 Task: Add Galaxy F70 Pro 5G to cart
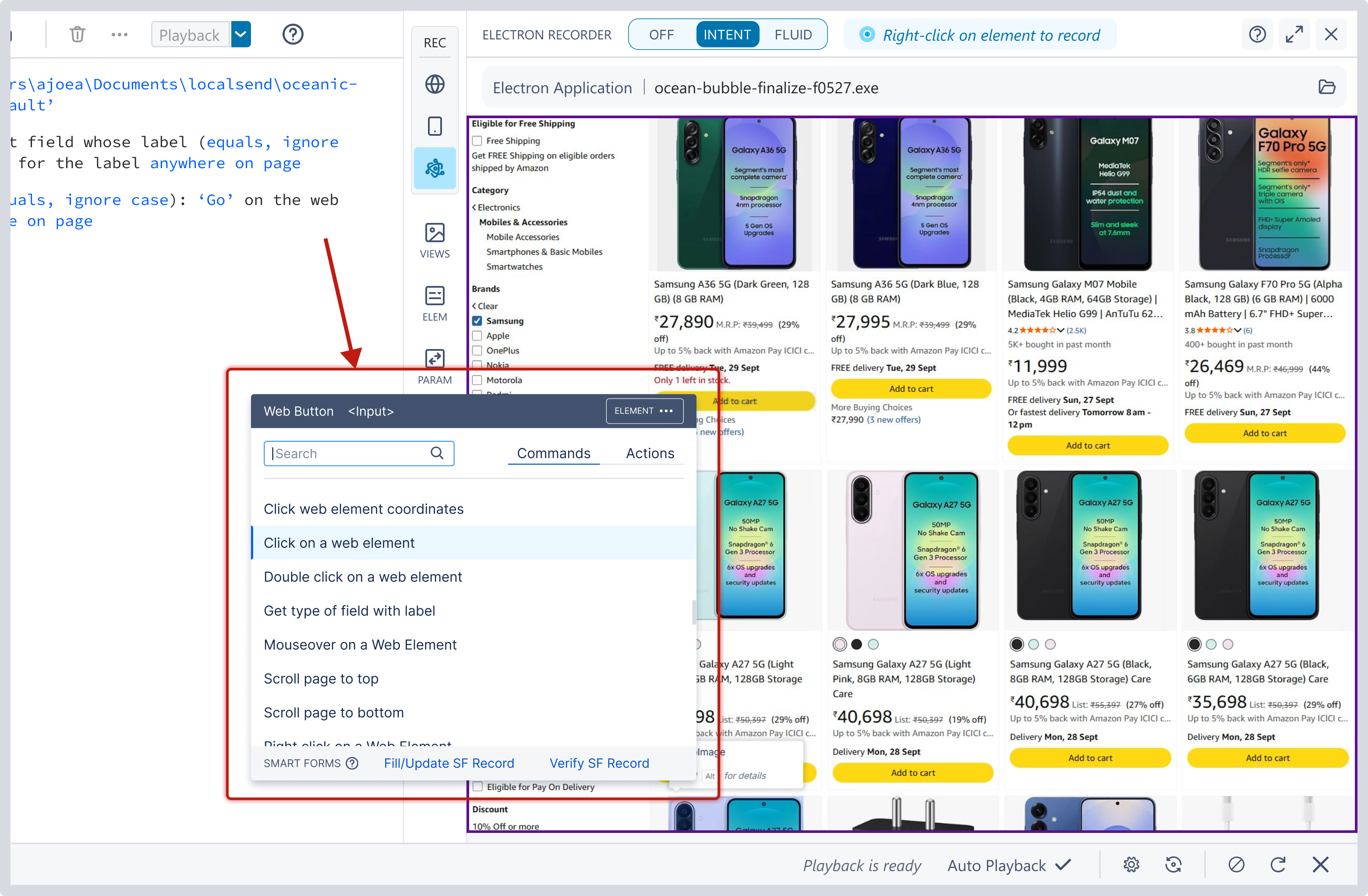click(1265, 433)
